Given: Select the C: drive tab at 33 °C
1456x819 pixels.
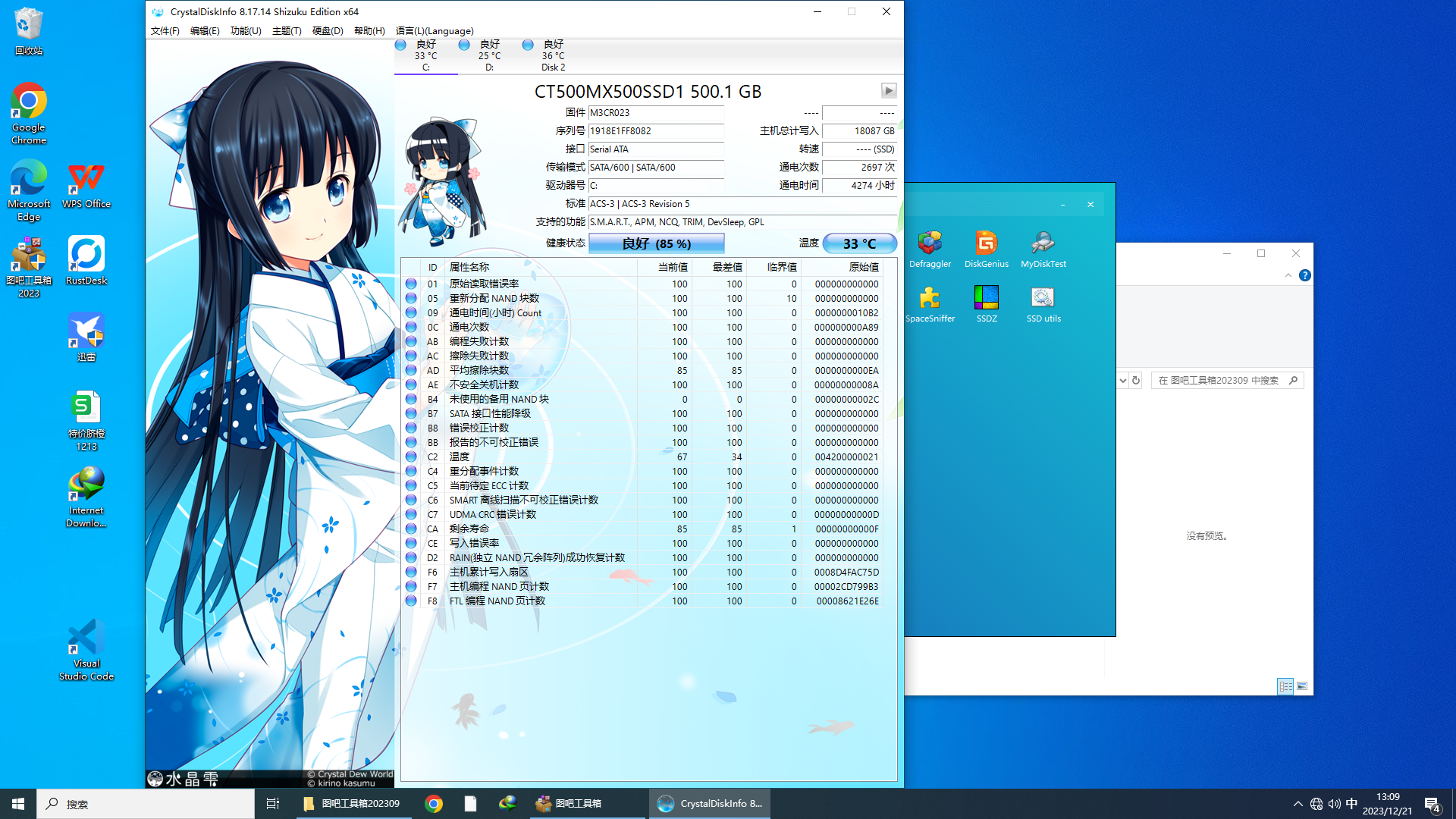Looking at the screenshot, I should tap(425, 56).
